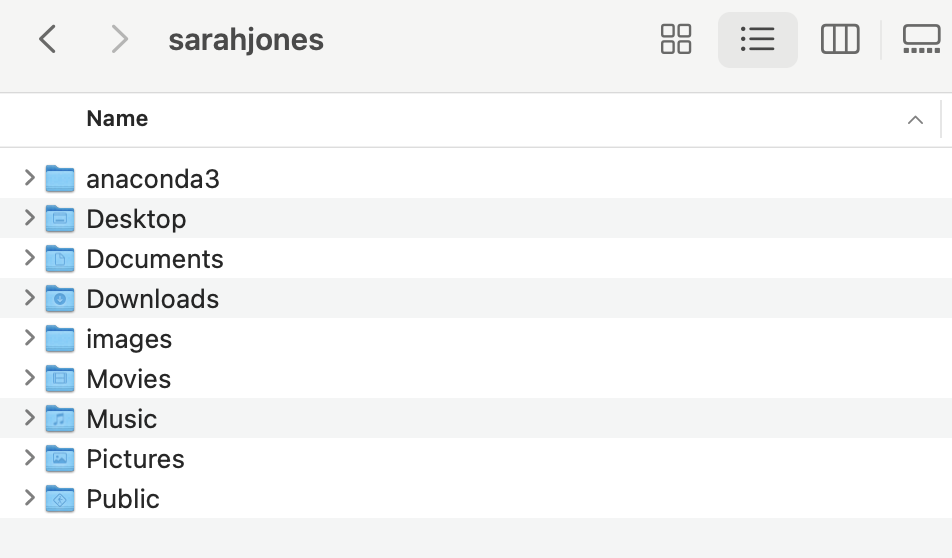Select the anaconda3 folder icon
This screenshot has height=558, width=952.
60,179
